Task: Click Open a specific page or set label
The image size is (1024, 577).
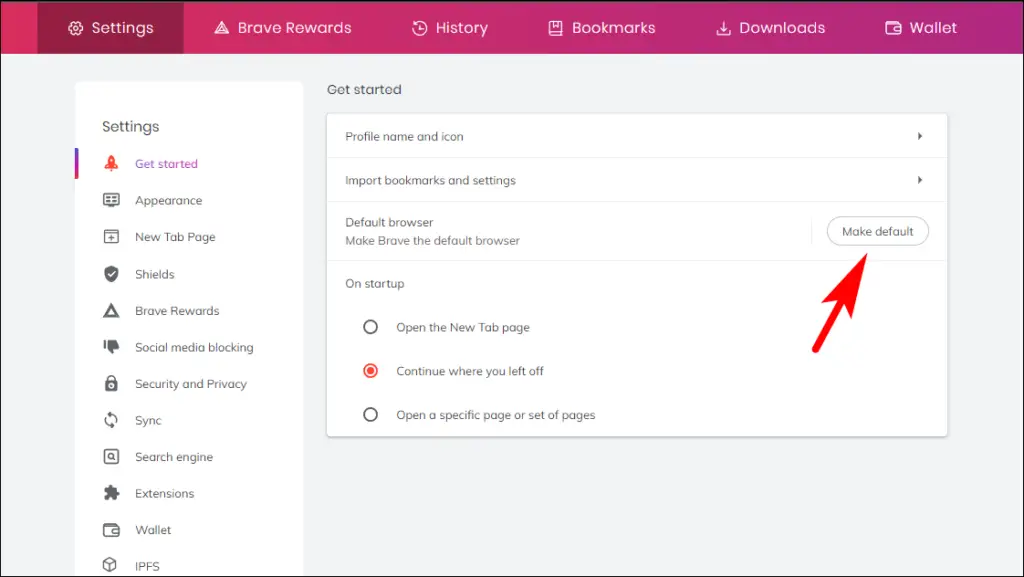Action: click(496, 414)
